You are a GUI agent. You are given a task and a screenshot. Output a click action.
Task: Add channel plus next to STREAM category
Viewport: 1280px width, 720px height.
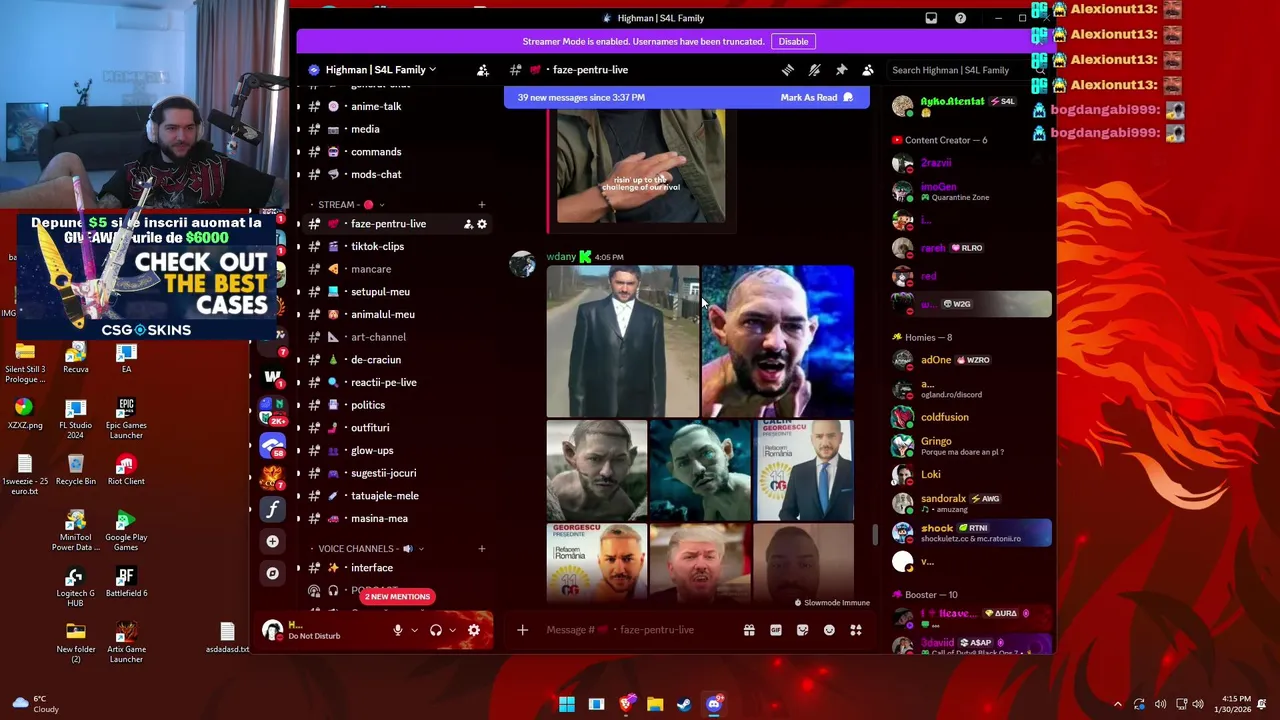(x=481, y=205)
